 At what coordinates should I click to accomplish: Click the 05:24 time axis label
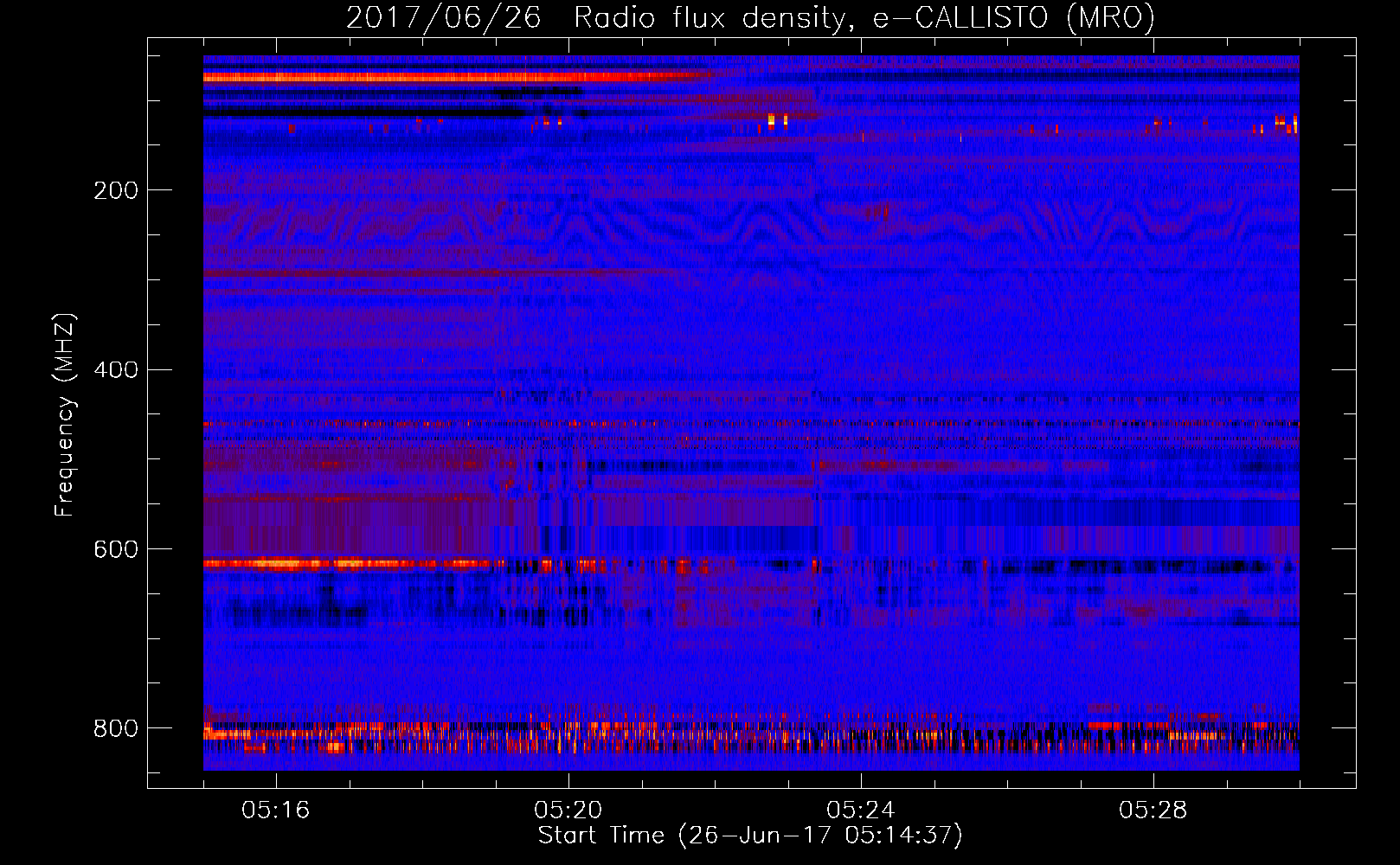point(860,811)
